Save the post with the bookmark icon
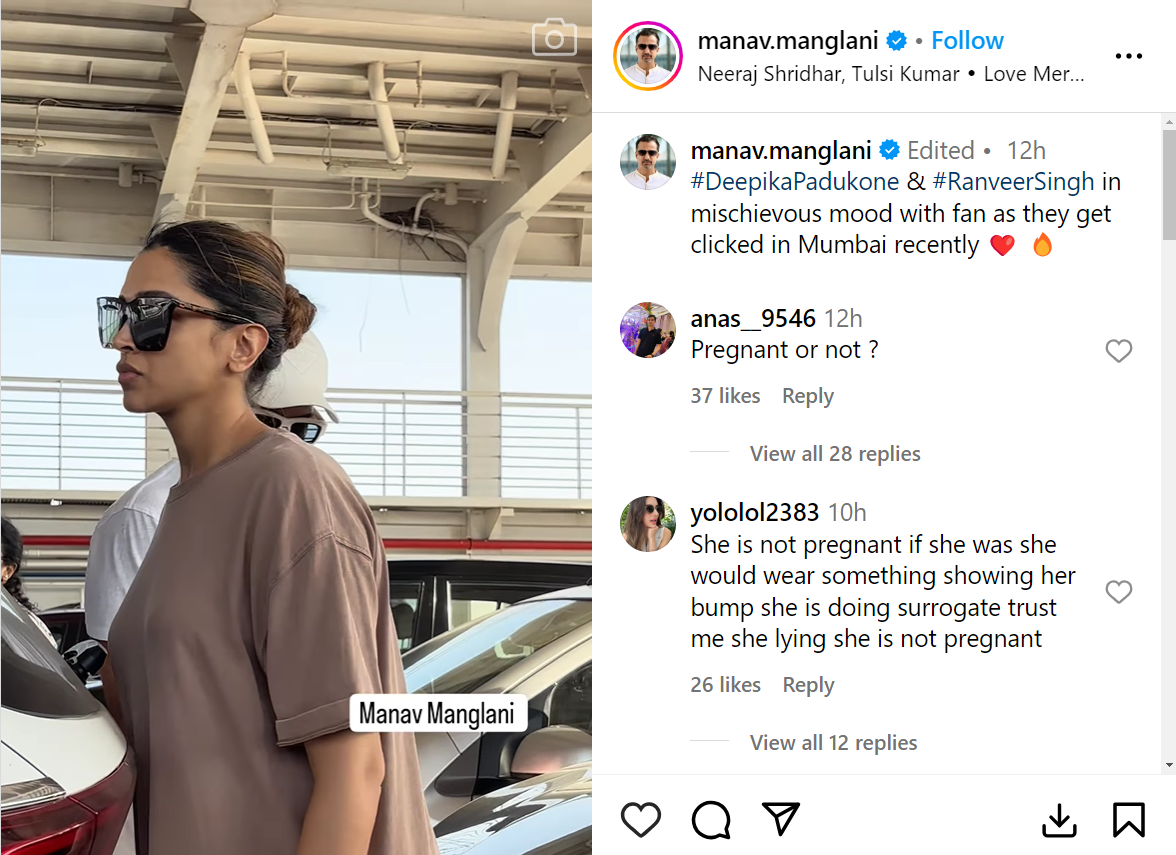 coord(1128,820)
